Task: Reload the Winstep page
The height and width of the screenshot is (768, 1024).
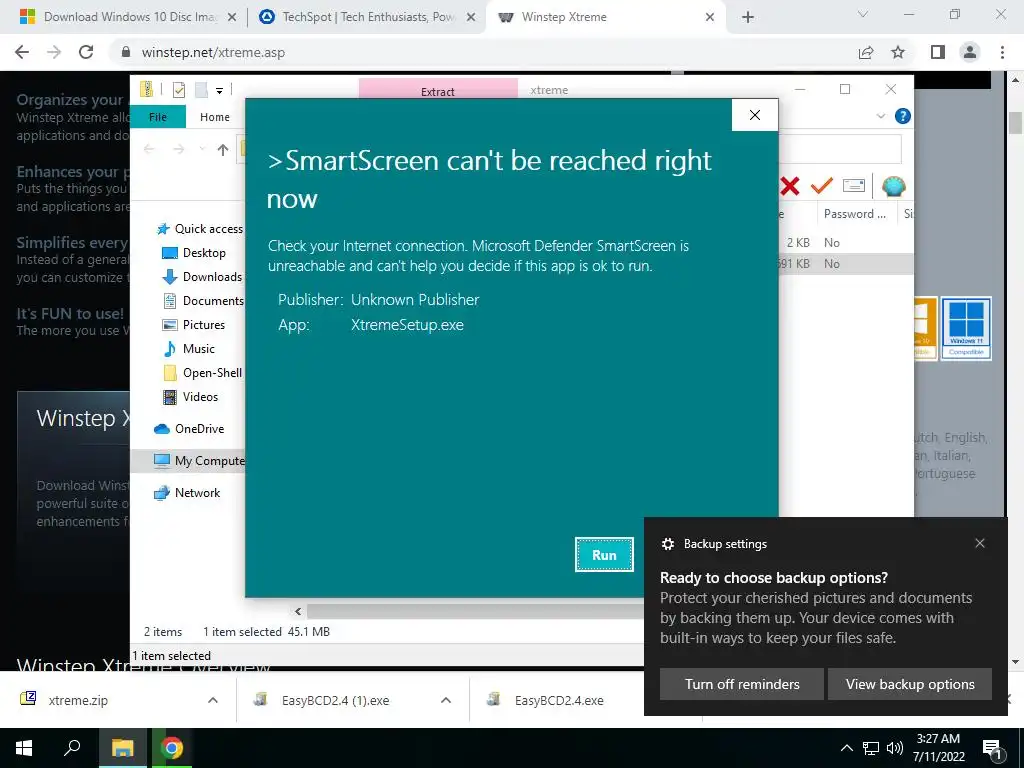Action: coord(86,52)
